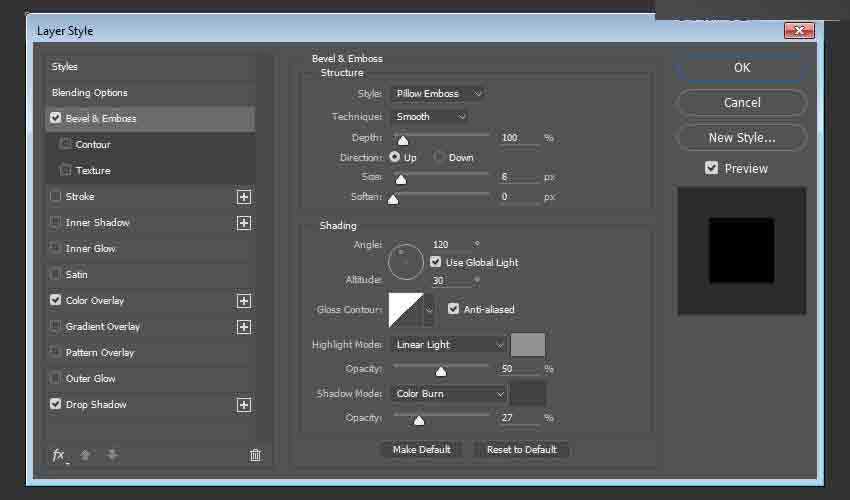Viewport: 850px width, 500px height.
Task: Toggle the Anti-aliased checkbox
Action: click(454, 309)
